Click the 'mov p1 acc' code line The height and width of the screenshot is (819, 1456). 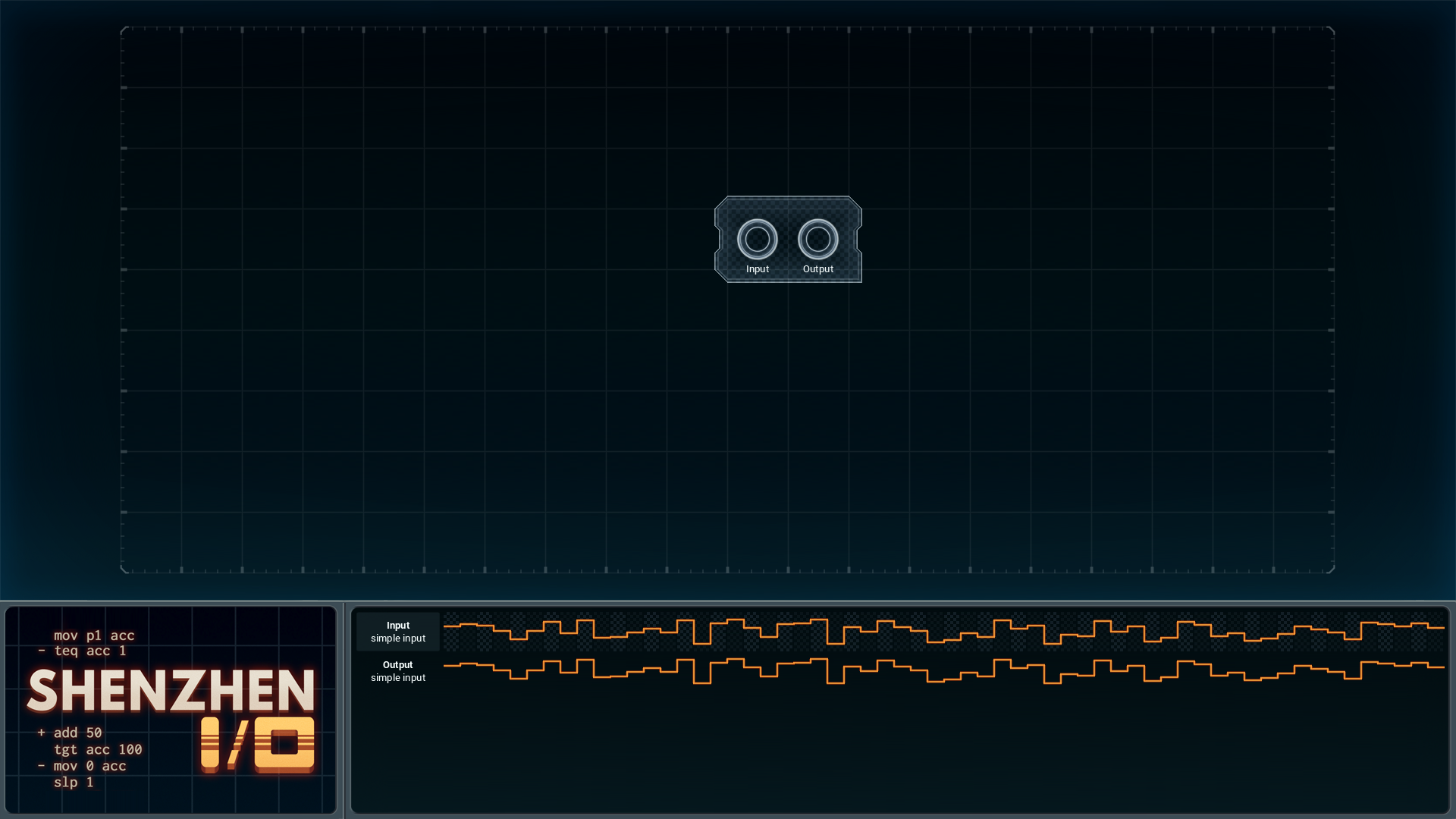[94, 635]
